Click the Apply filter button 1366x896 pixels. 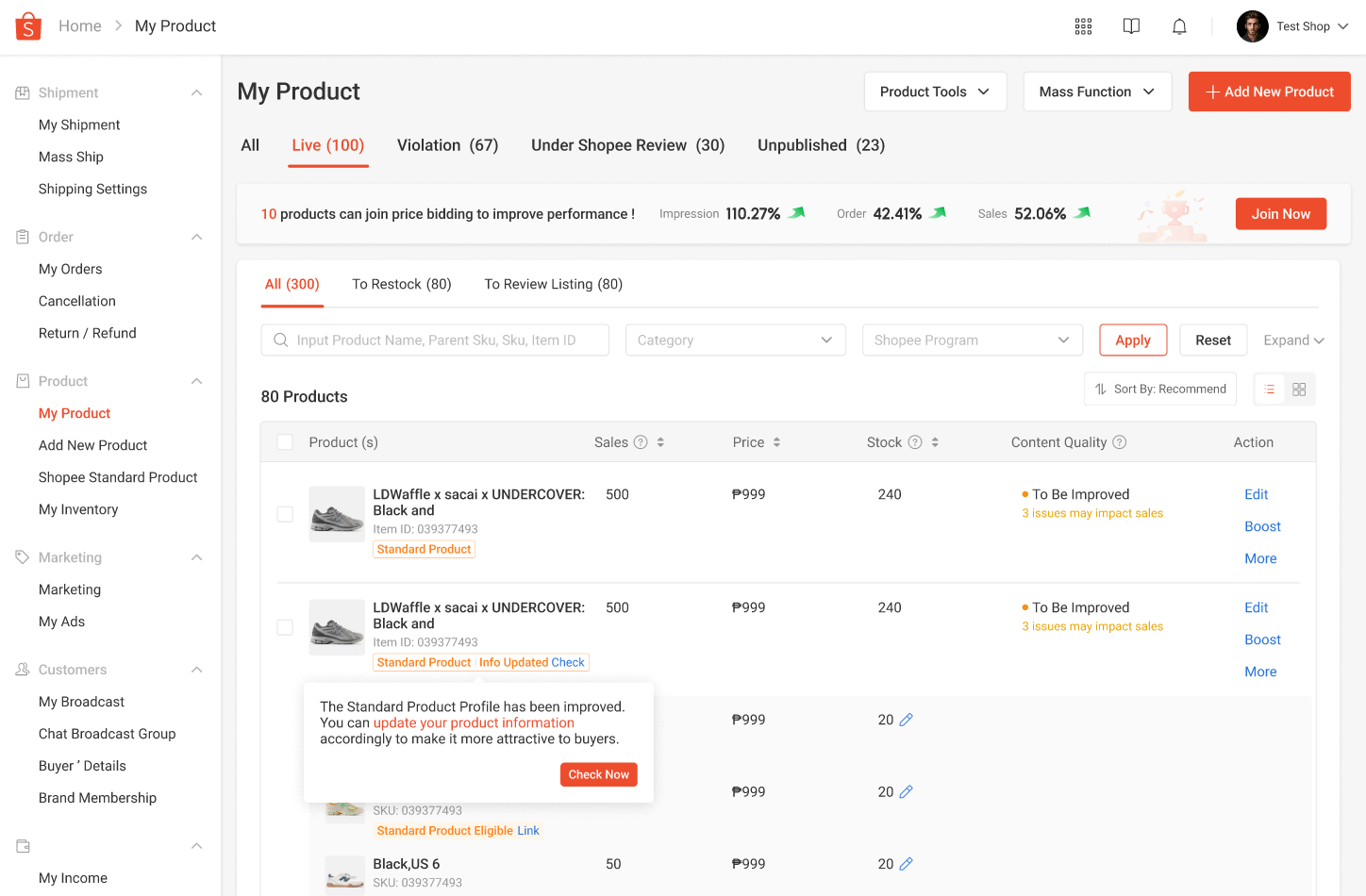pyautogui.click(x=1133, y=340)
